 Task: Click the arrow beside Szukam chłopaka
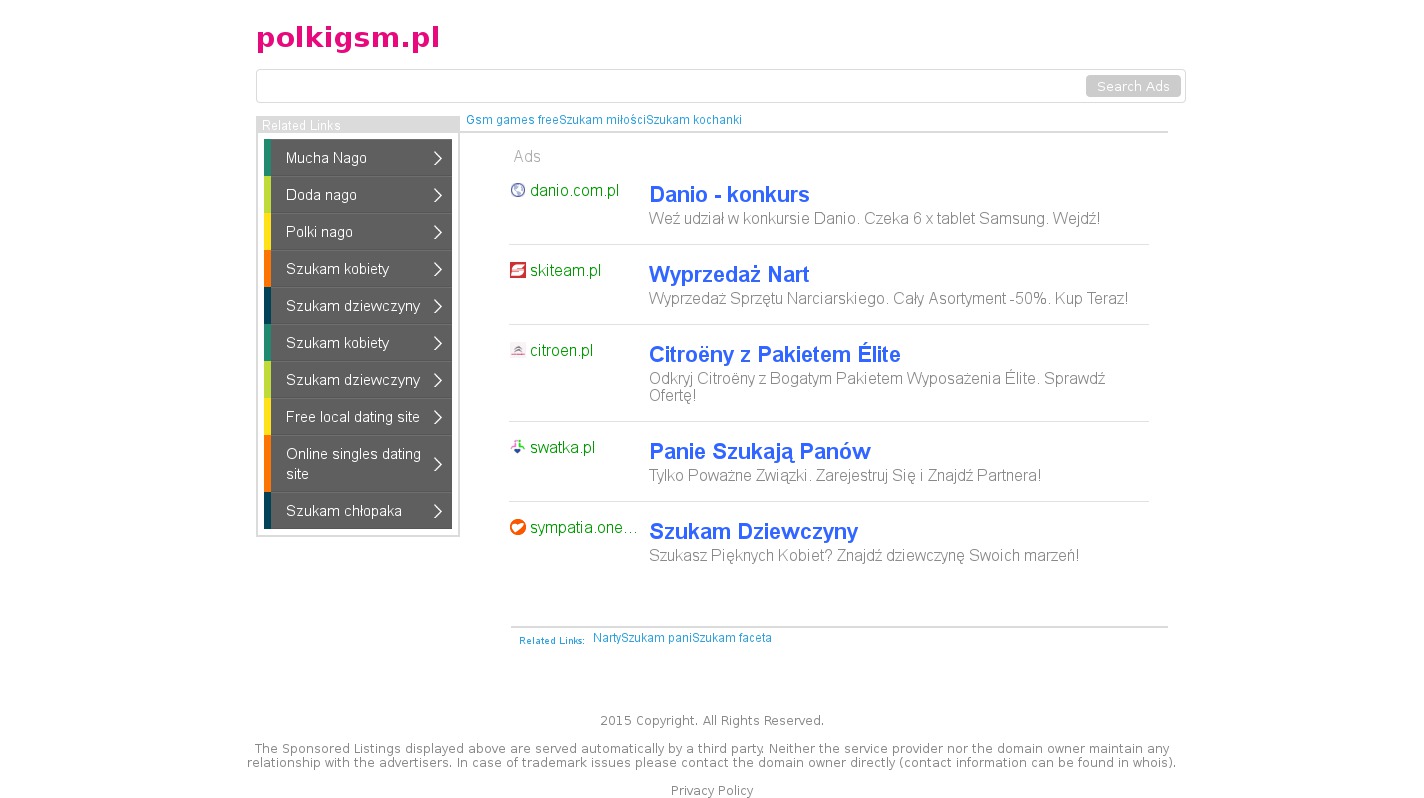click(438, 511)
